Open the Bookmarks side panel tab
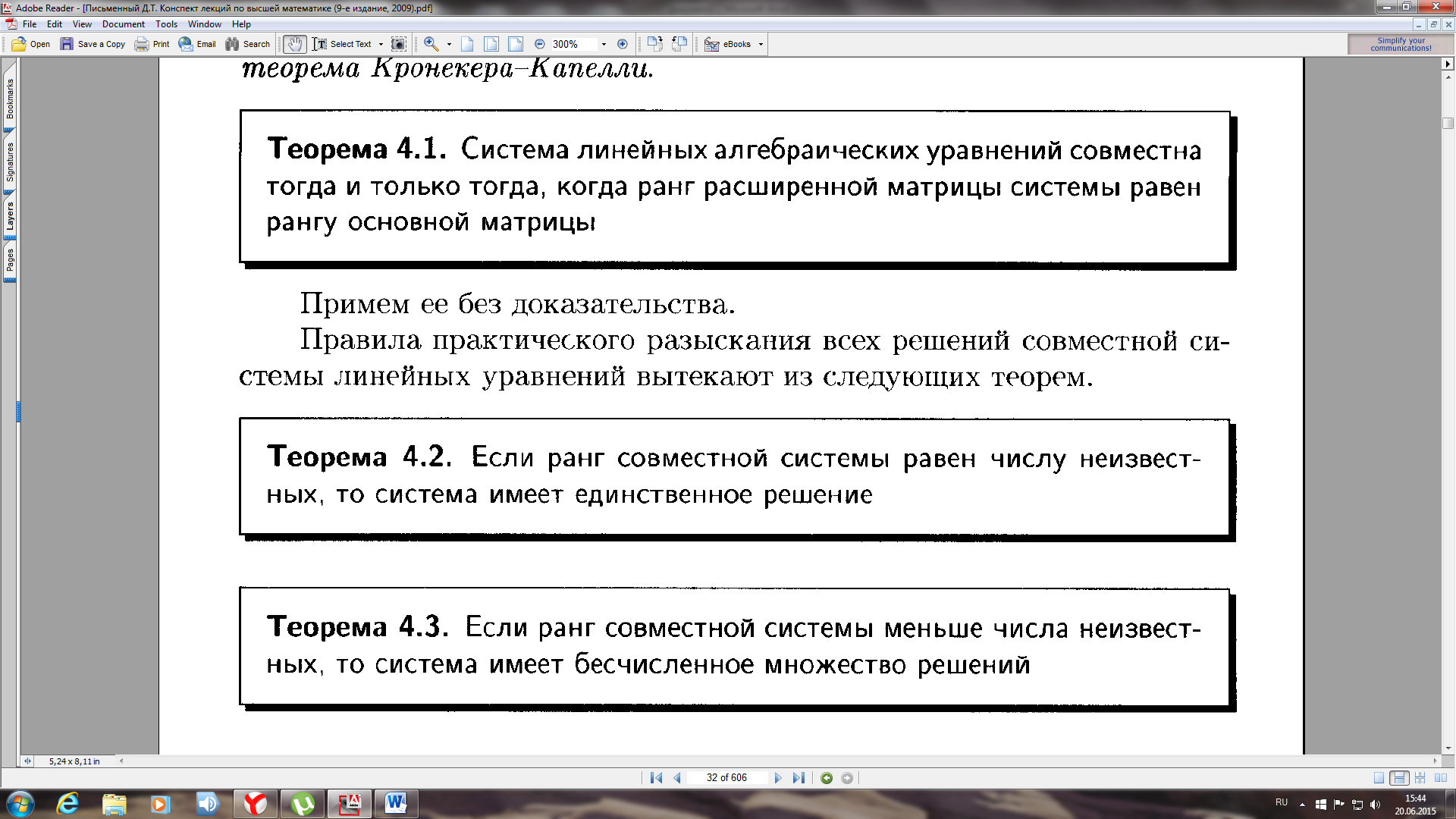Screen dimensions: 1456x819 coord(10,99)
